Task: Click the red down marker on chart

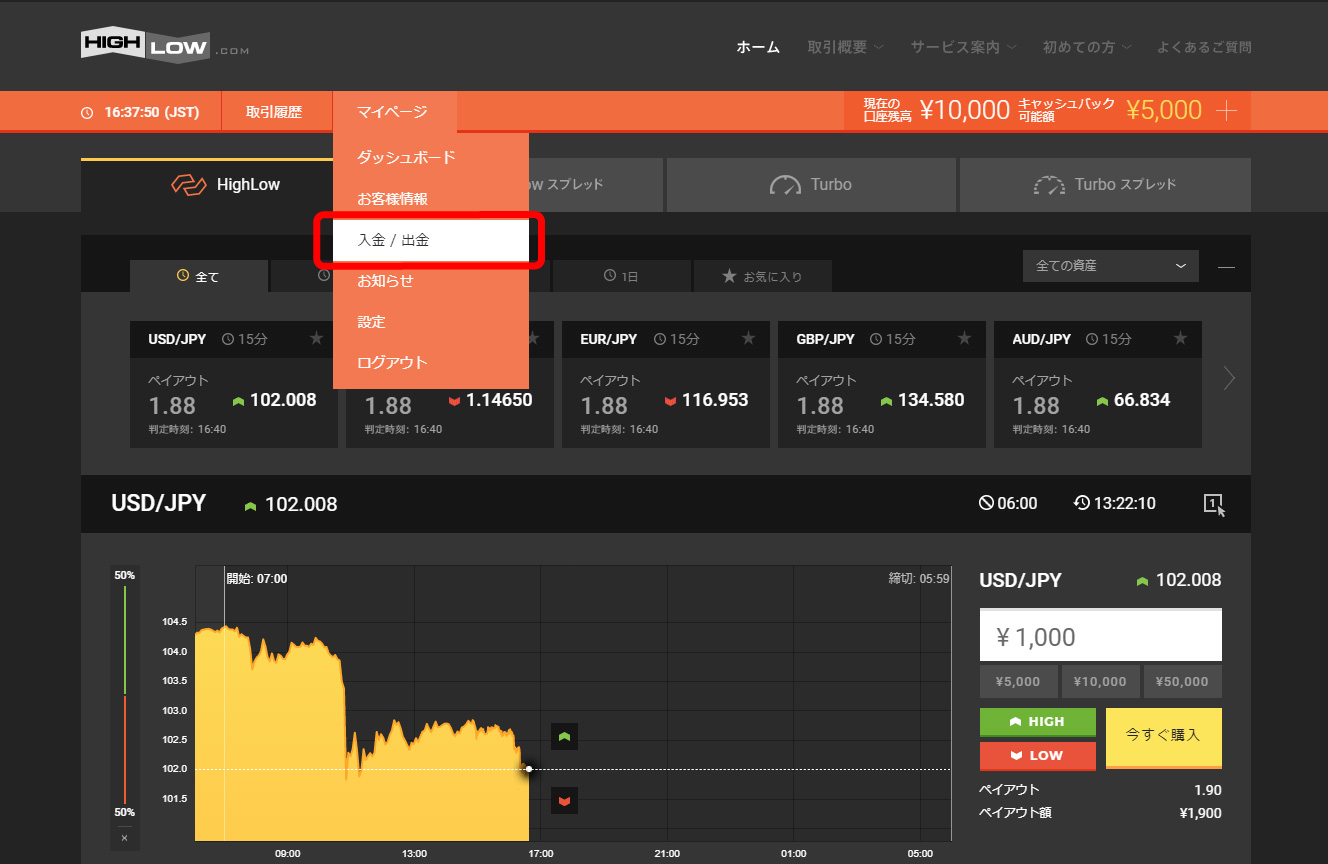Action: coord(564,801)
